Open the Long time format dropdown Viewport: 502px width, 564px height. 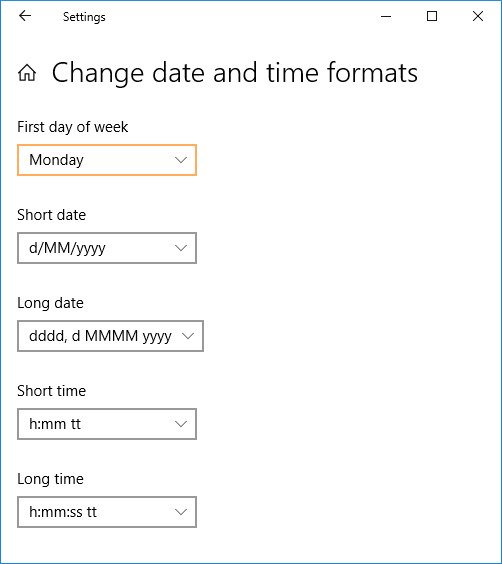[107, 512]
